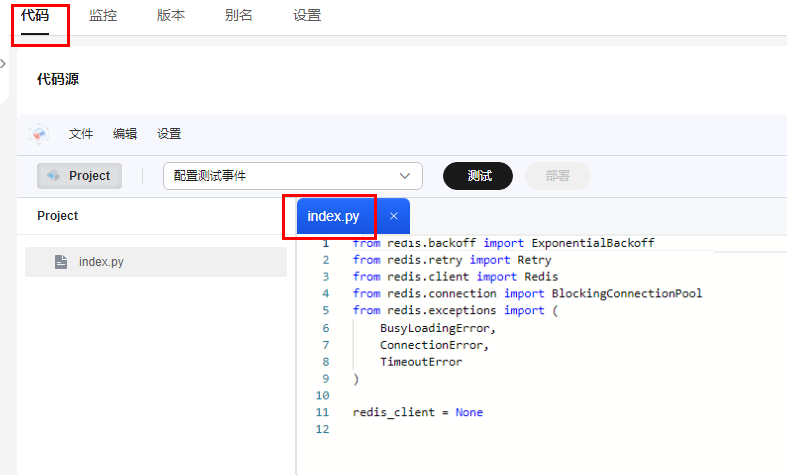Click the file icon next to index.py
Image resolution: width=787 pixels, height=475 pixels.
pyautogui.click(x=61, y=262)
